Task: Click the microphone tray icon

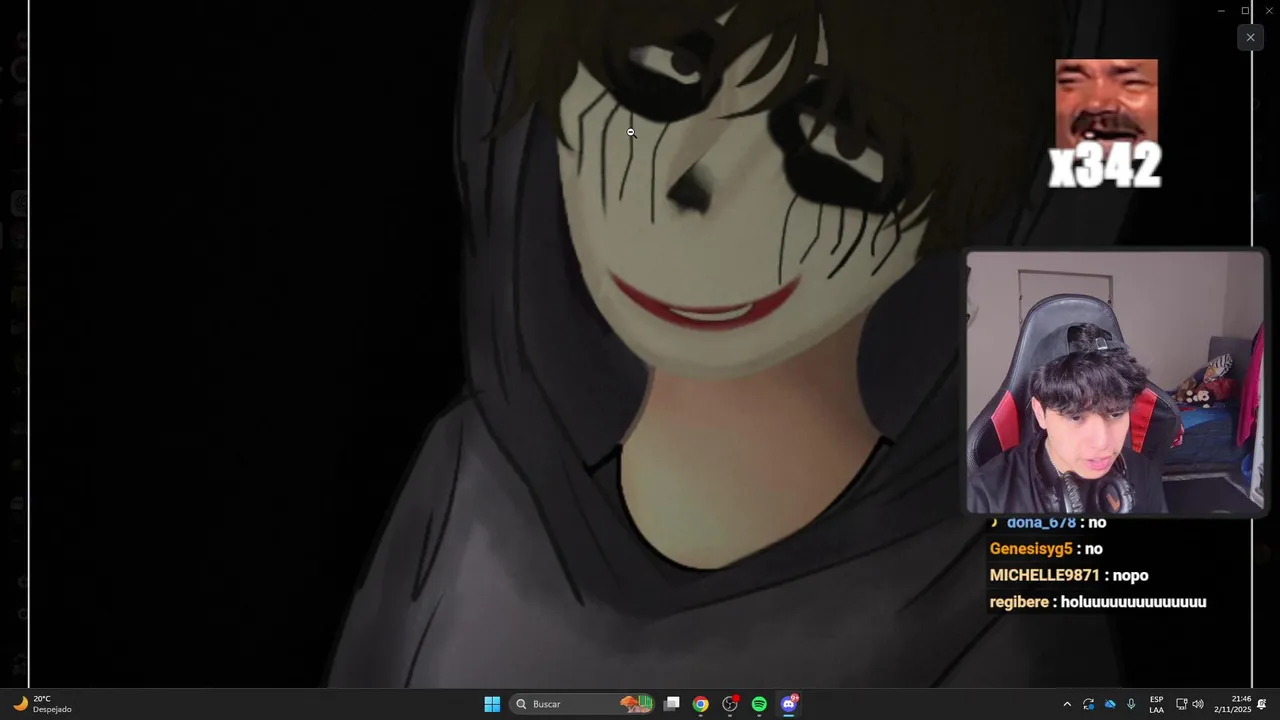Action: [x=1131, y=704]
